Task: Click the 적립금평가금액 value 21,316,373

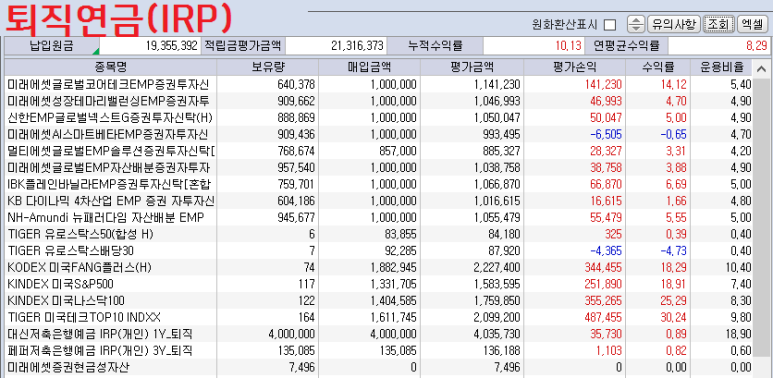Action: [x=357, y=46]
